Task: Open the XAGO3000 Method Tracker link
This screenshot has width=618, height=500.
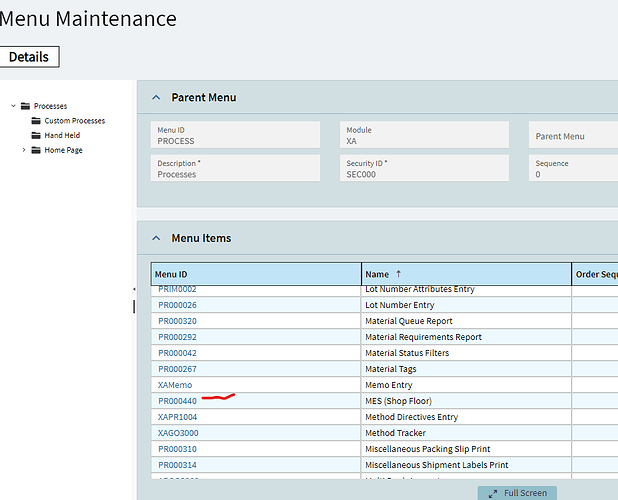Action: click(x=178, y=433)
